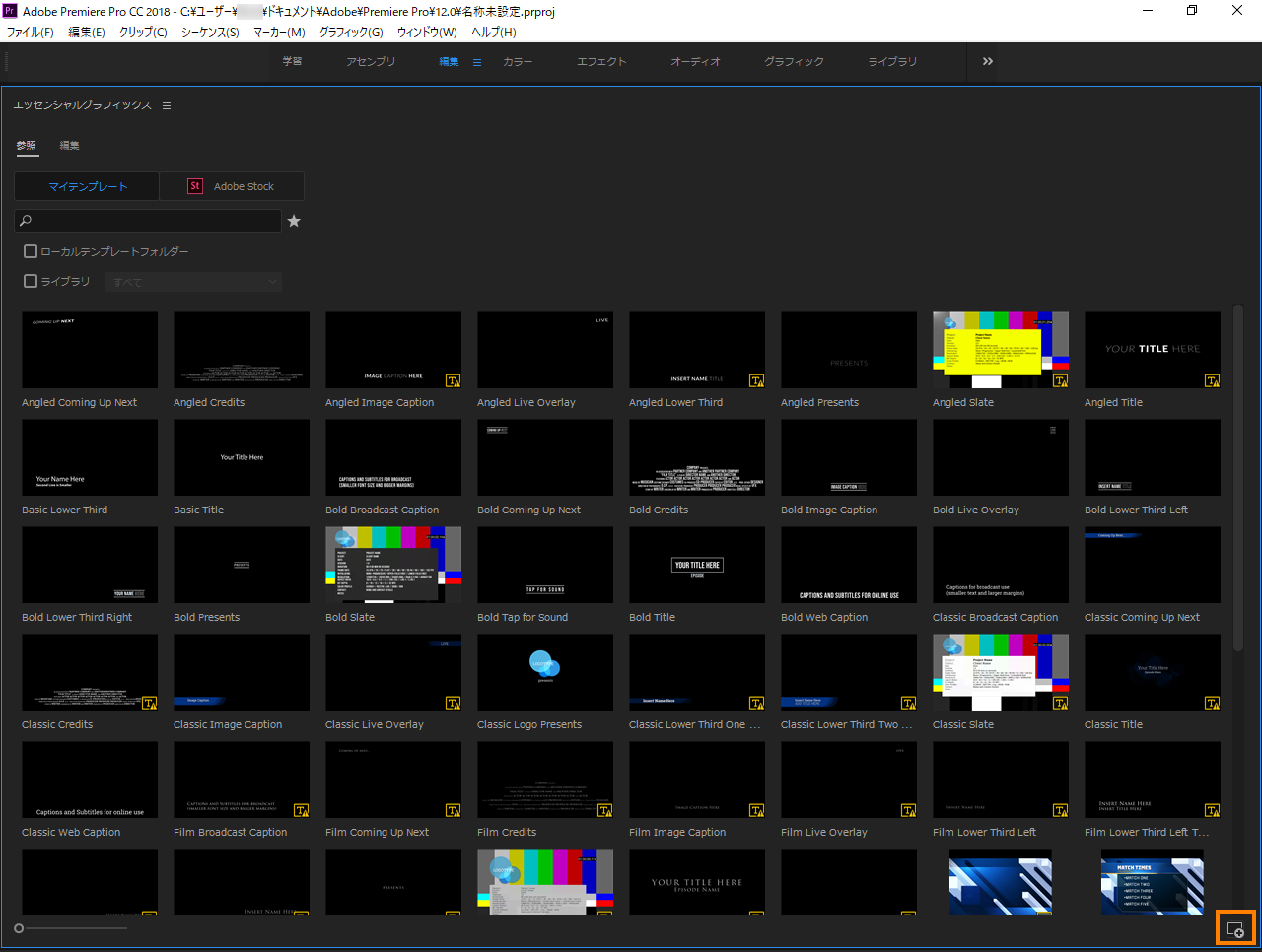1262x952 pixels.
Task: Click font warning badge on Angled Image Caption
Action: click(453, 380)
